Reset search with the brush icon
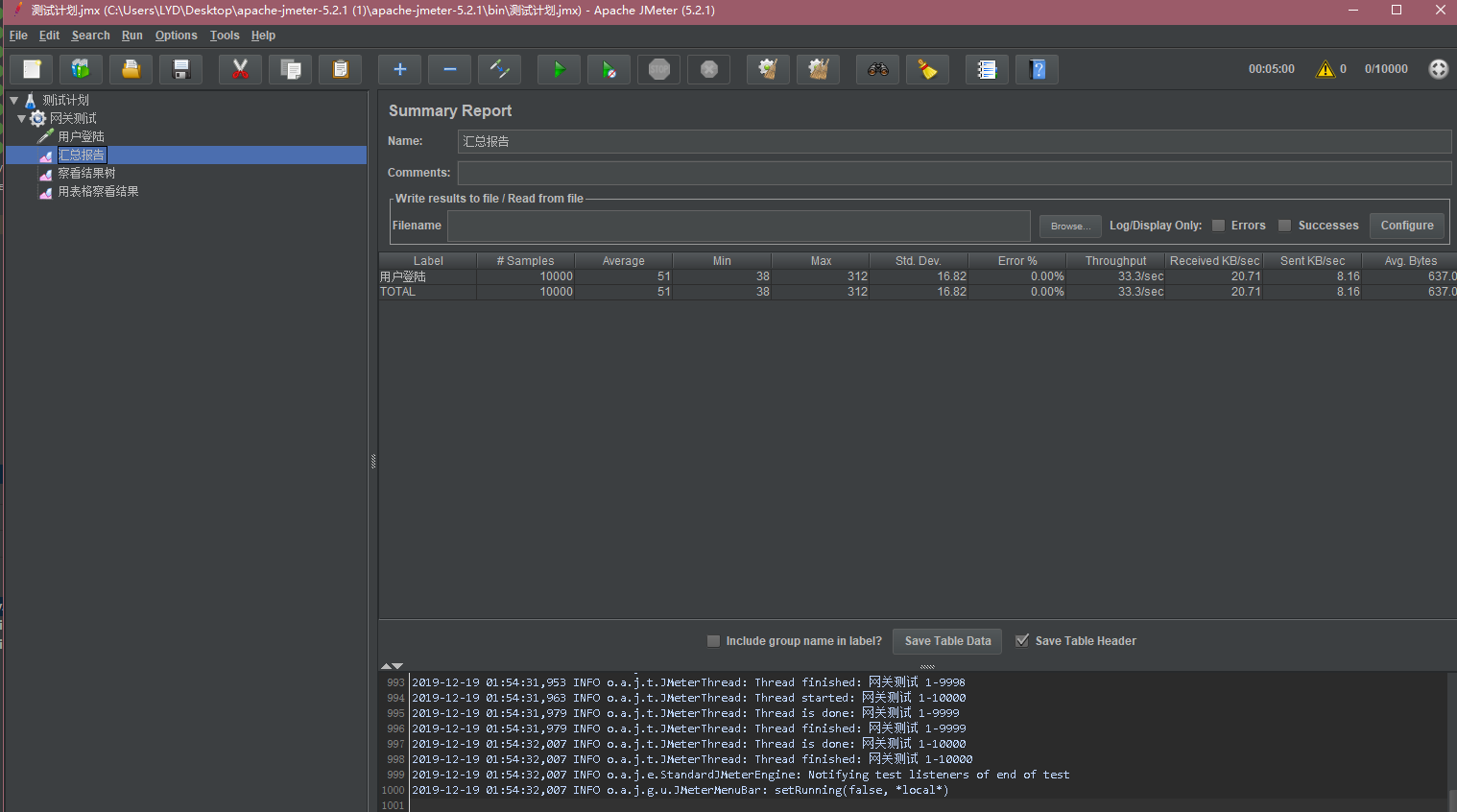The image size is (1457, 812). (928, 69)
